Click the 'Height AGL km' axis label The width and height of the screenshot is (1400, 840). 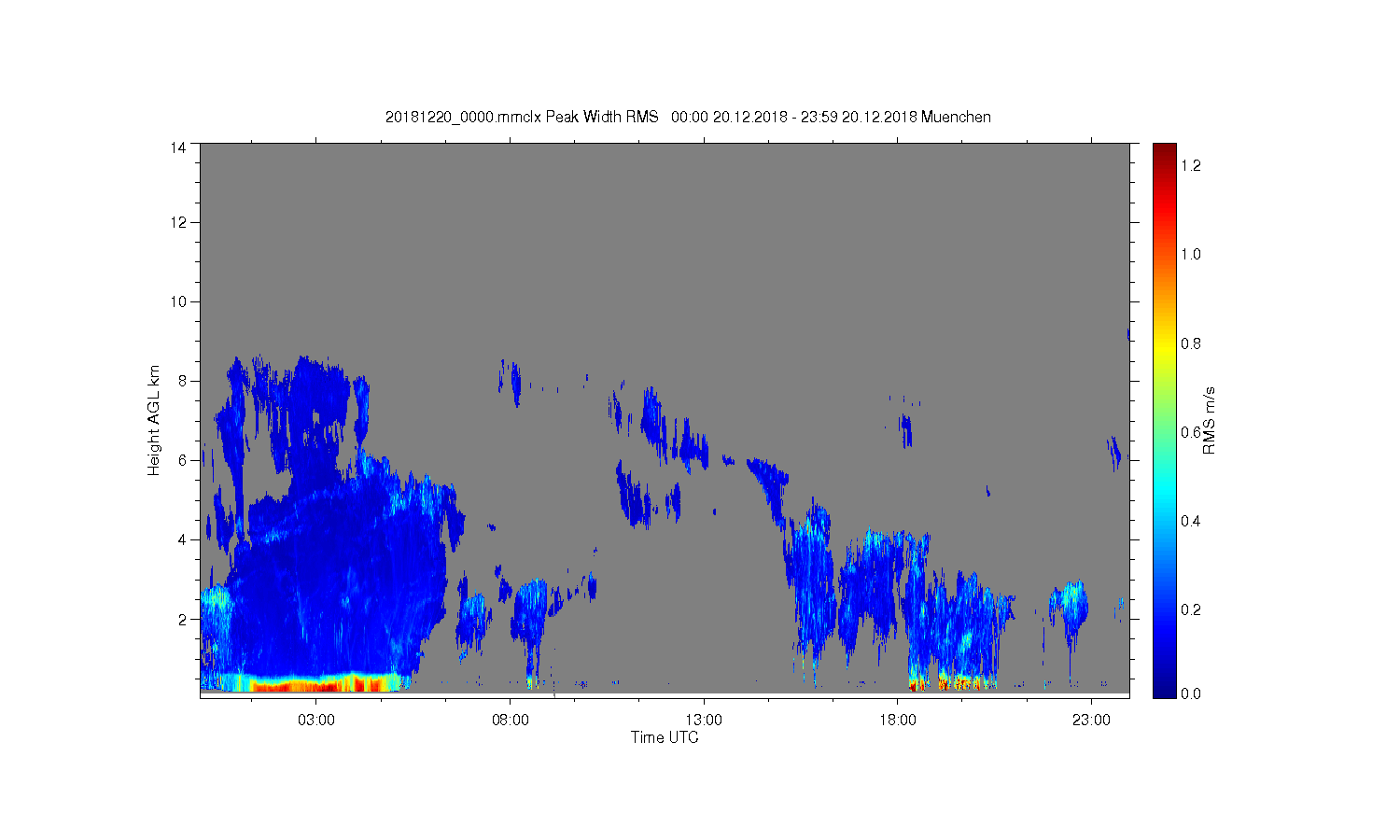coord(154,420)
